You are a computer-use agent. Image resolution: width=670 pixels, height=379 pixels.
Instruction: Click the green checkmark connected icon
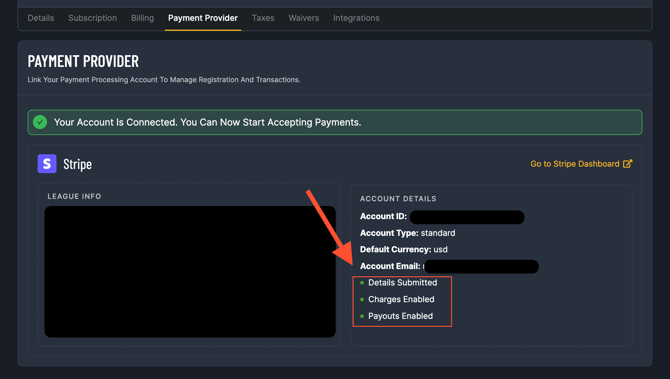click(x=40, y=122)
